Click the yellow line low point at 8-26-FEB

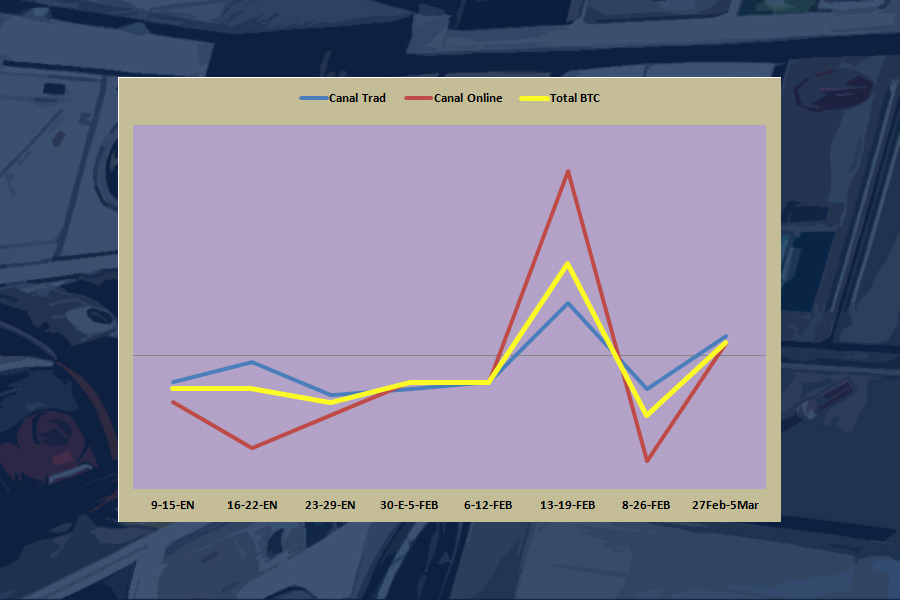pyautogui.click(x=647, y=415)
